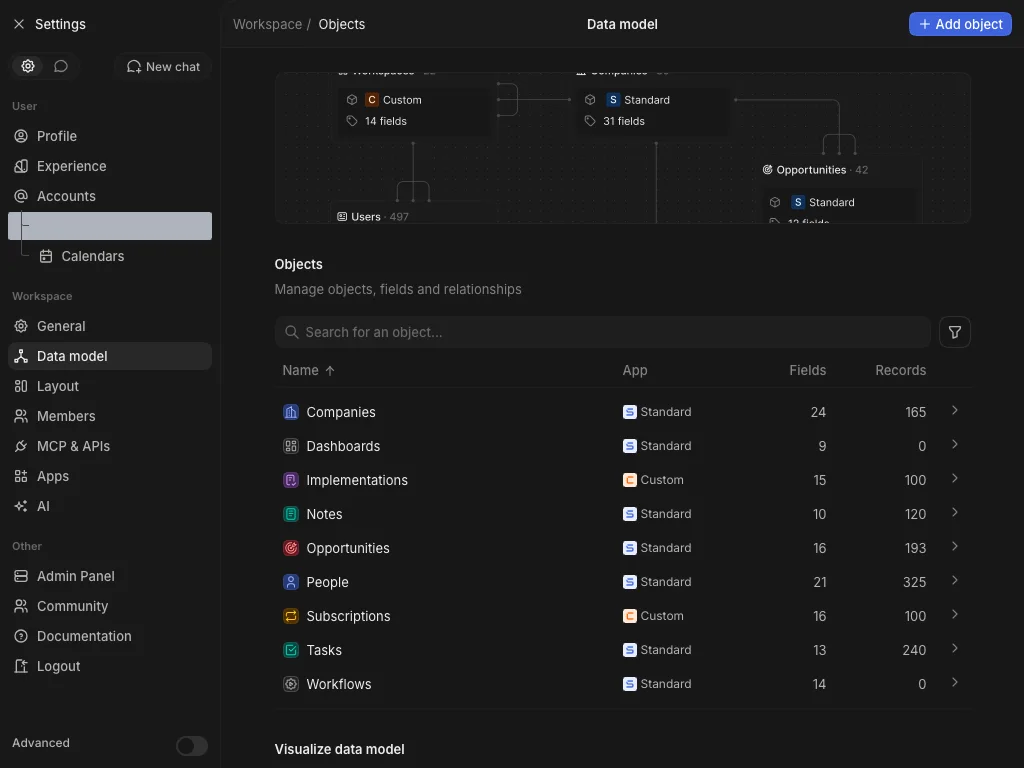The height and width of the screenshot is (768, 1024).
Task: Open the Layout settings
Action: 110,386
